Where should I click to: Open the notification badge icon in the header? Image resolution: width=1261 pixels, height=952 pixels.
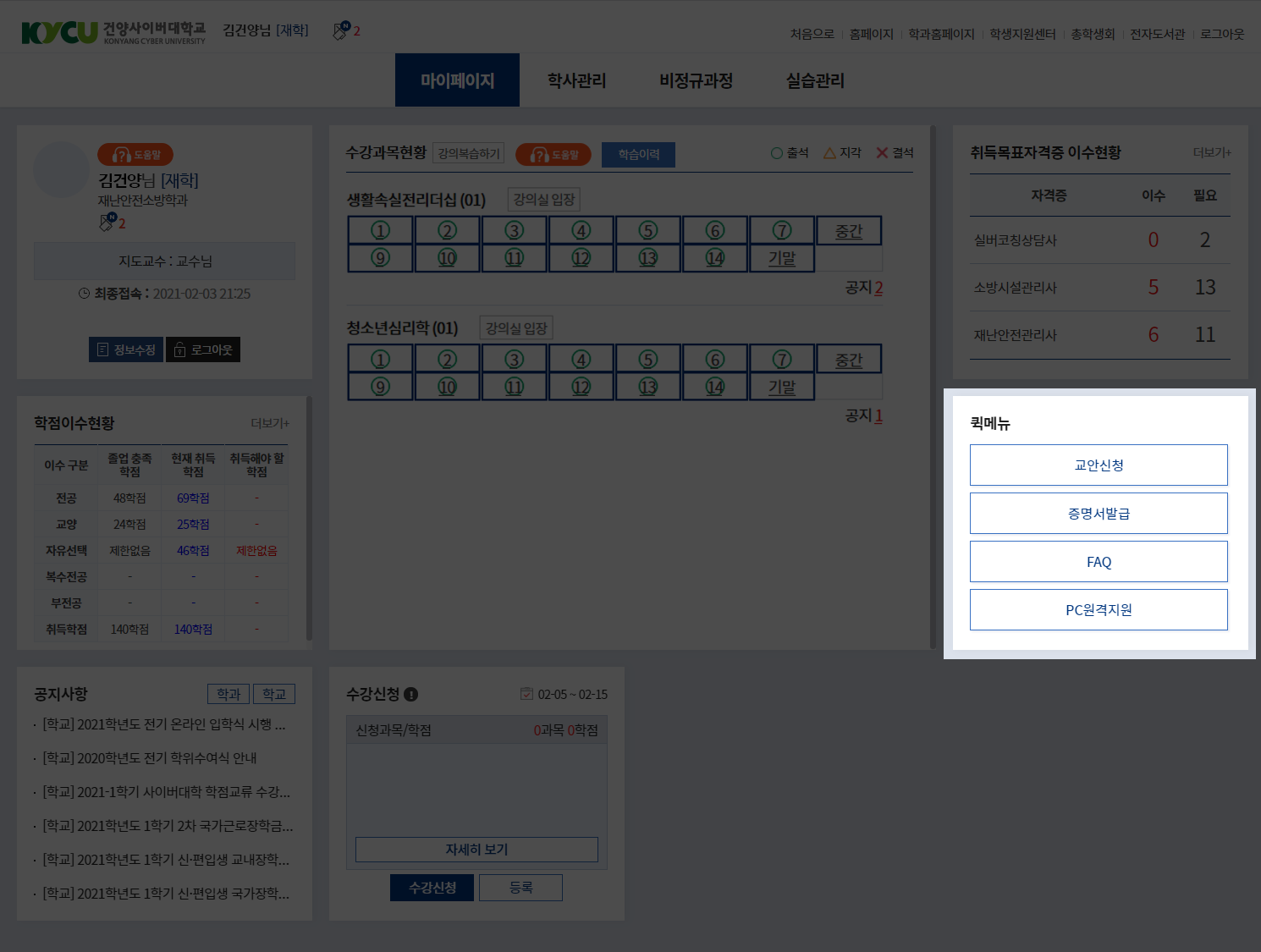coord(341,30)
